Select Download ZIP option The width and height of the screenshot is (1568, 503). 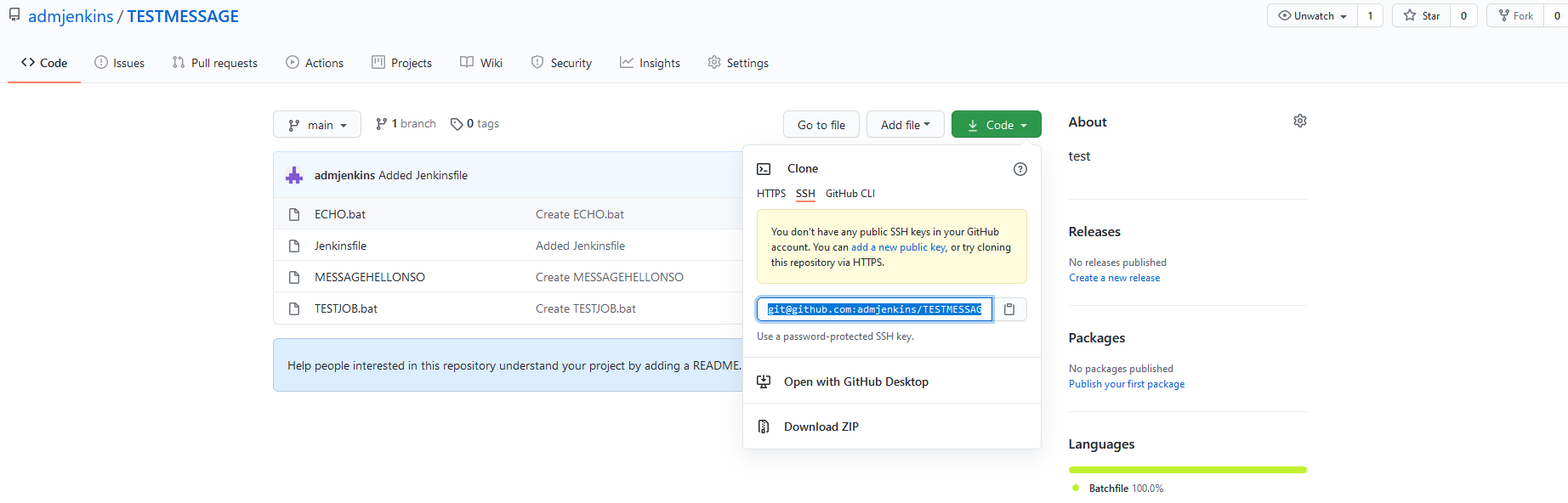pos(892,427)
